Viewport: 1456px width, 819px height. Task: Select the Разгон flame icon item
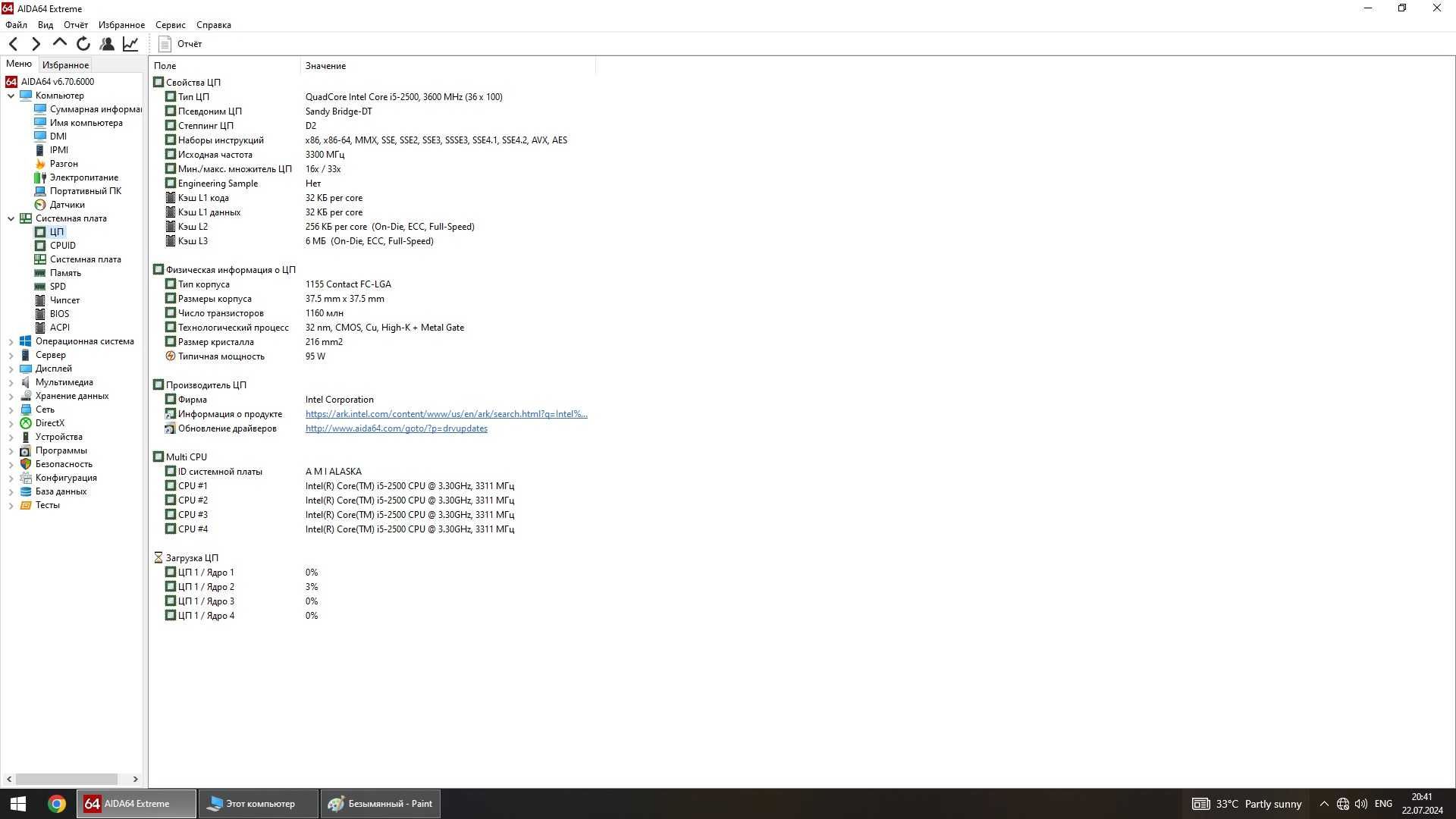40,164
